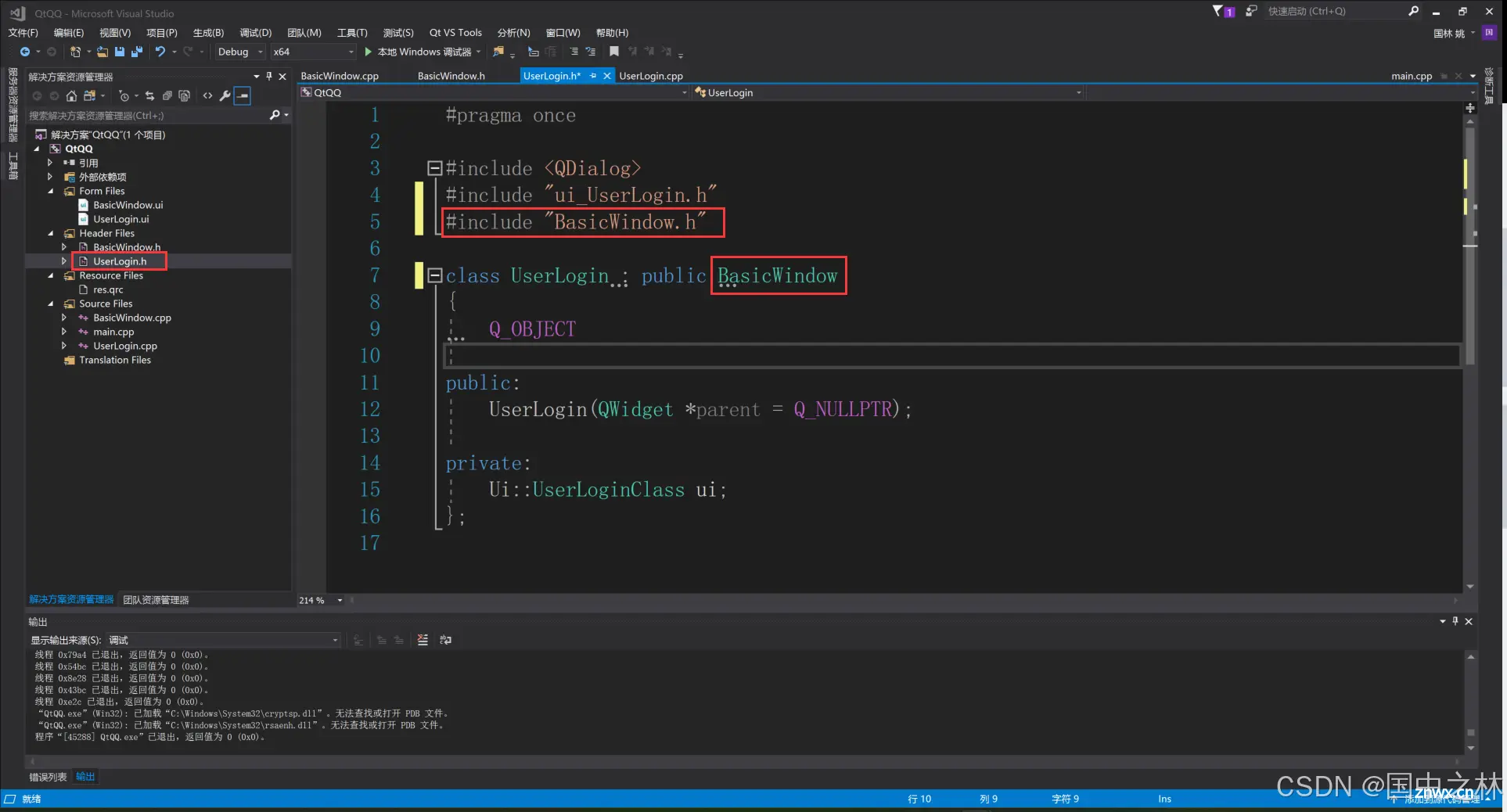This screenshot has height=812, width=1507.
Task: Expand the 外部依赖项 node
Action: coord(50,177)
